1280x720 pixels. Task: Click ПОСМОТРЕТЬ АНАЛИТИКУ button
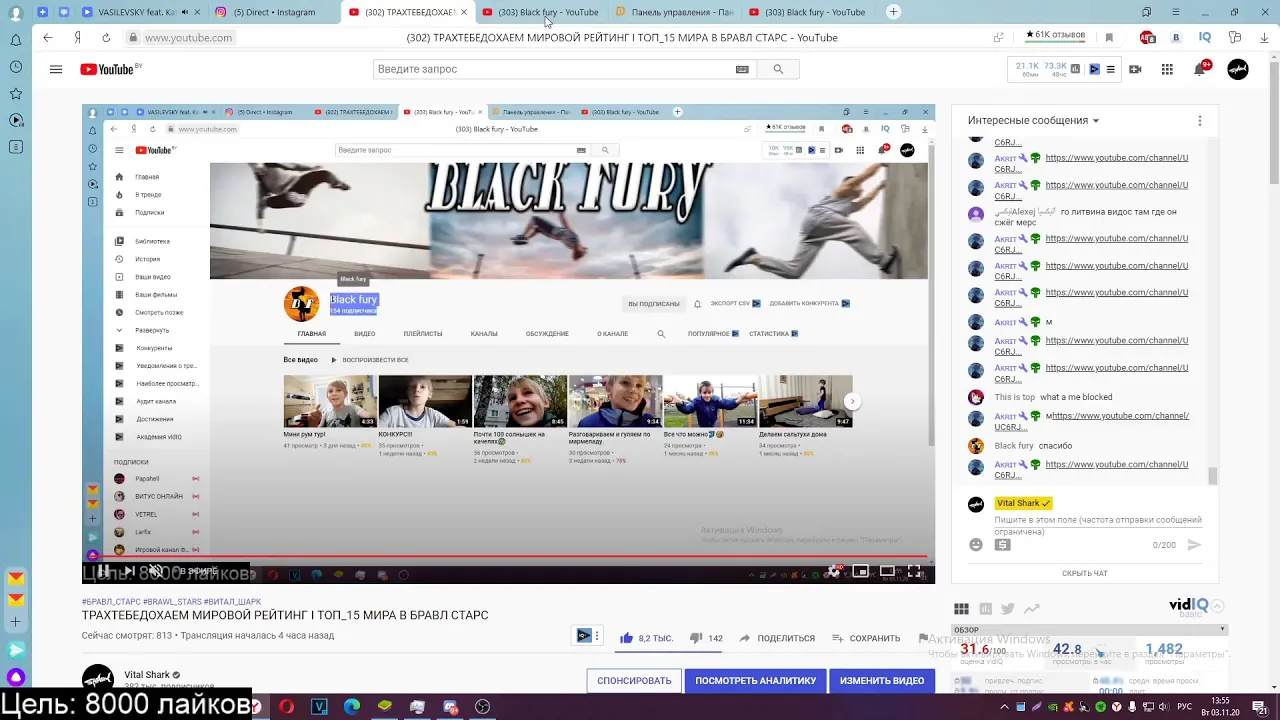[756, 681]
